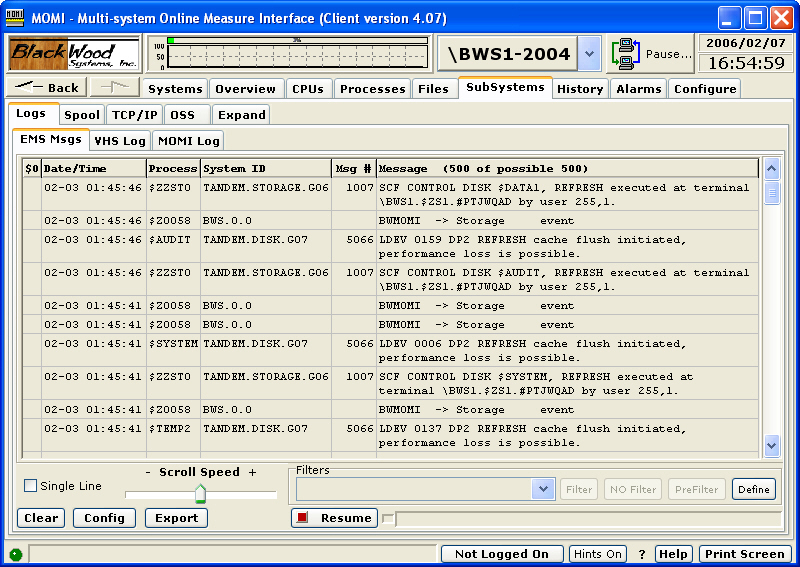Click the forward navigation arrow button

[x=114, y=87]
